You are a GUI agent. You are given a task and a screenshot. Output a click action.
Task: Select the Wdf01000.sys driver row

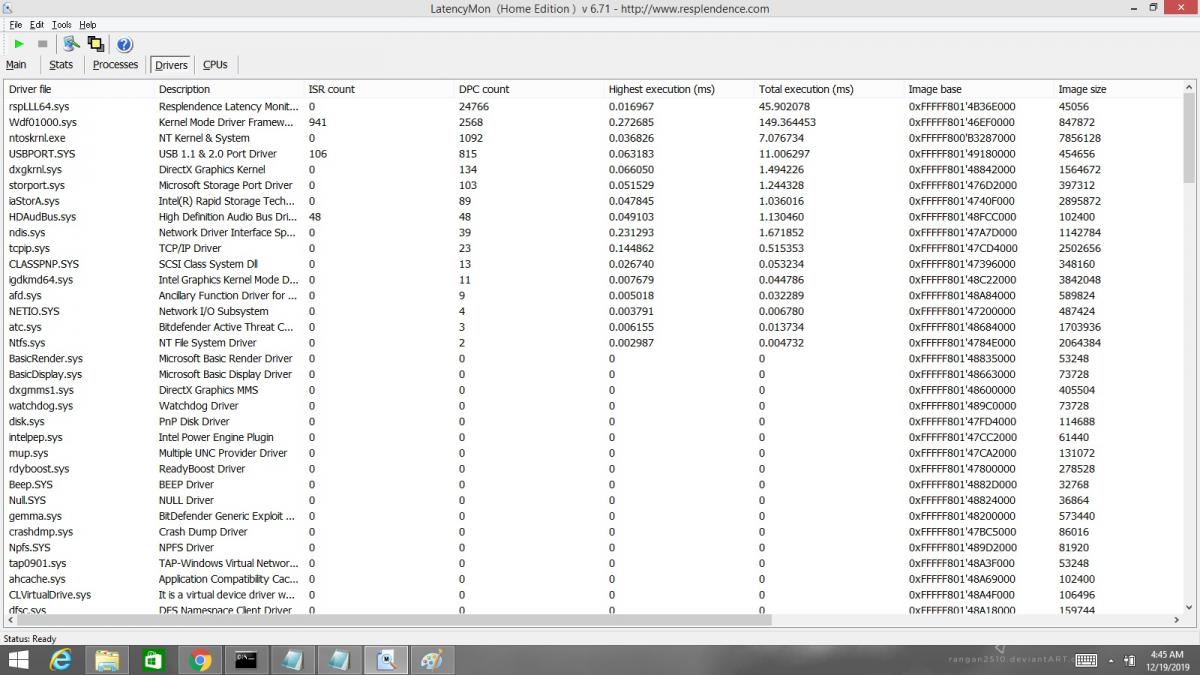(593, 122)
